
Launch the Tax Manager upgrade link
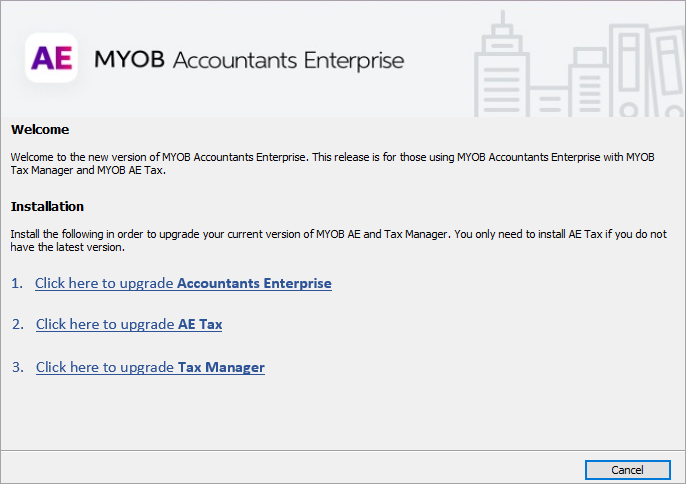coord(150,367)
